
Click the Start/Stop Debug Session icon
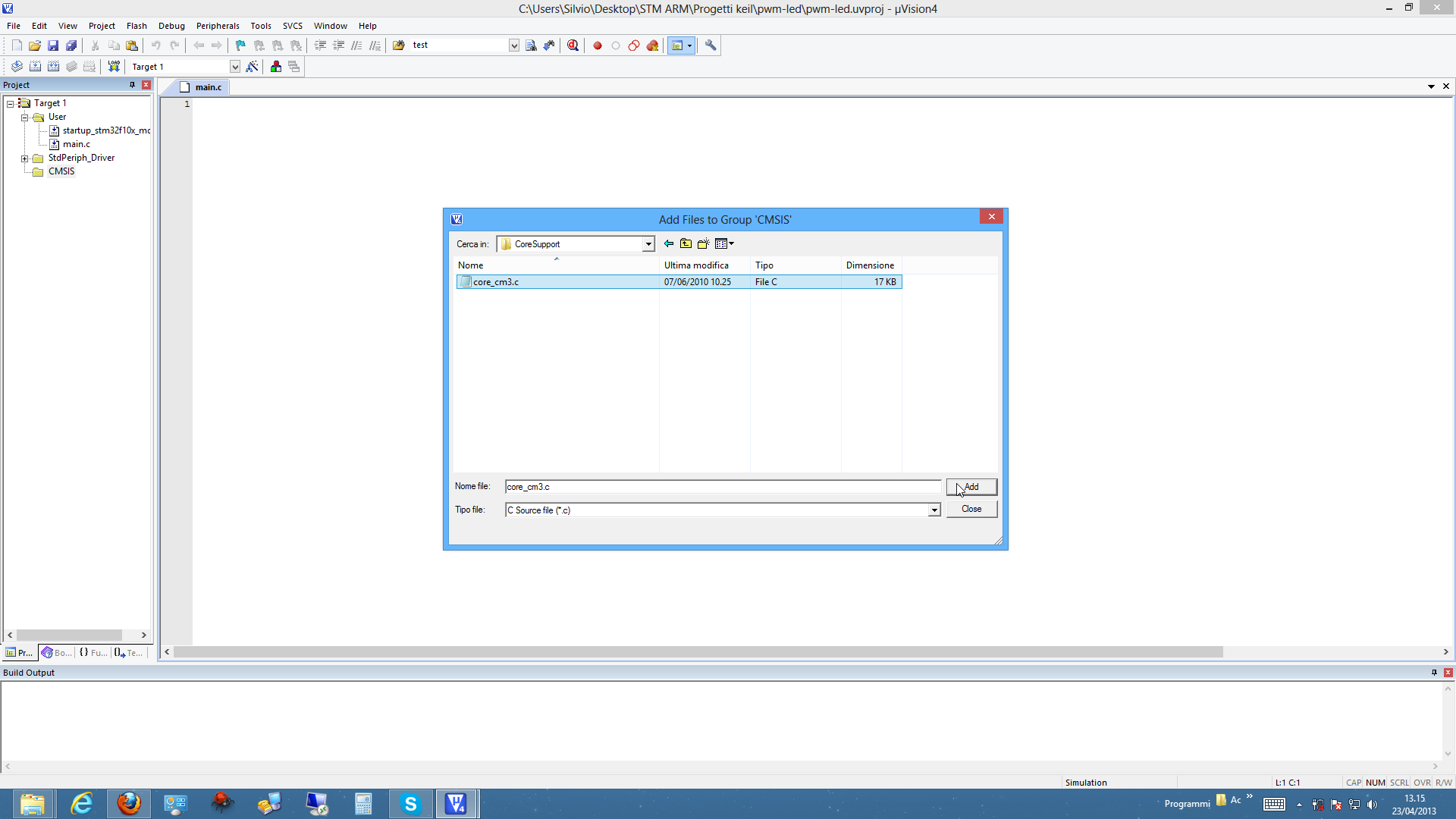tap(573, 45)
